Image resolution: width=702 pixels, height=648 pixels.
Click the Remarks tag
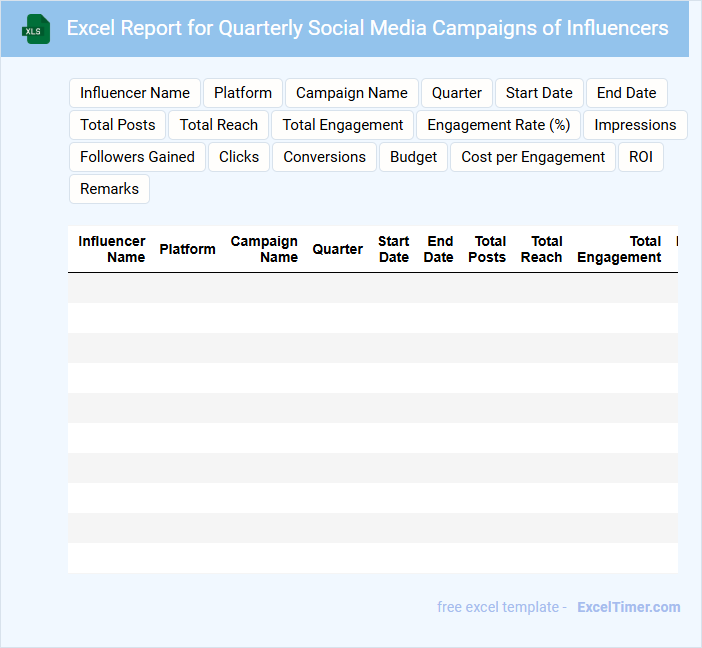pyautogui.click(x=109, y=189)
